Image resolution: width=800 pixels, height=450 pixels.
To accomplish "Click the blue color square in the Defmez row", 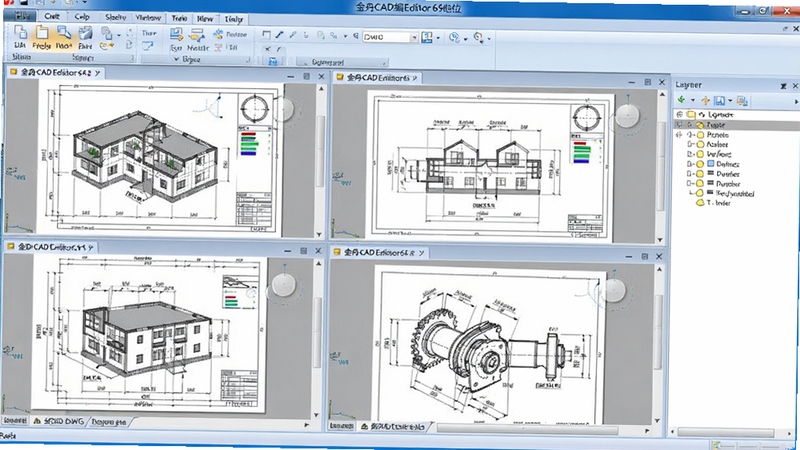I will (711, 164).
